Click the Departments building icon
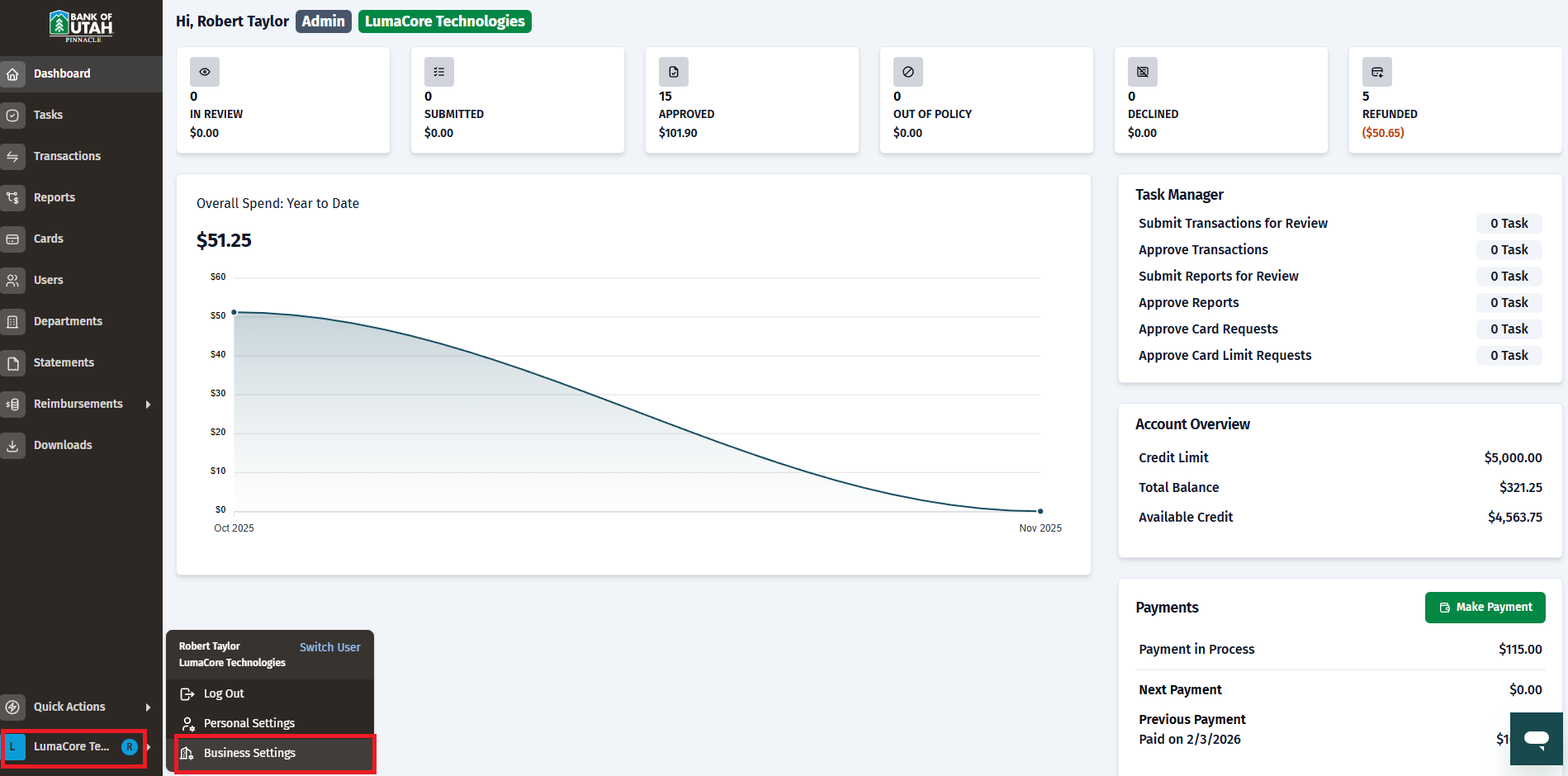1568x776 pixels. pos(12,322)
